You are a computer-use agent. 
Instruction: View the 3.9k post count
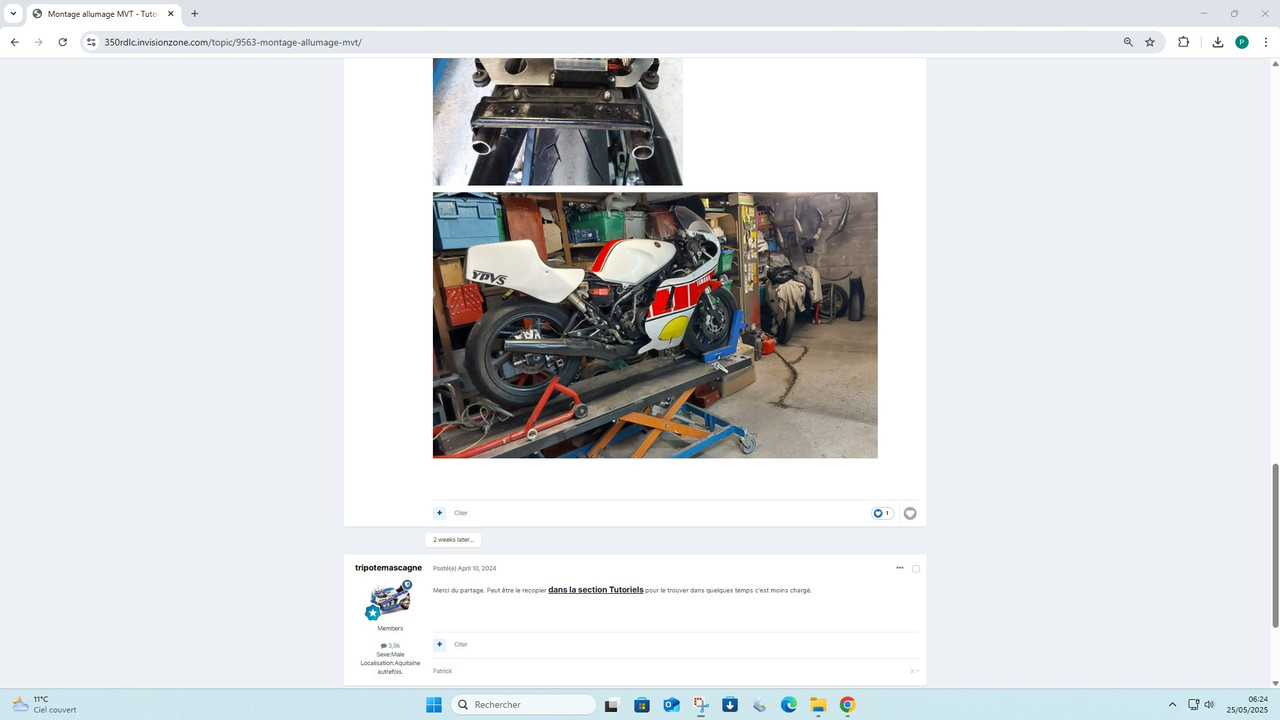coord(390,646)
